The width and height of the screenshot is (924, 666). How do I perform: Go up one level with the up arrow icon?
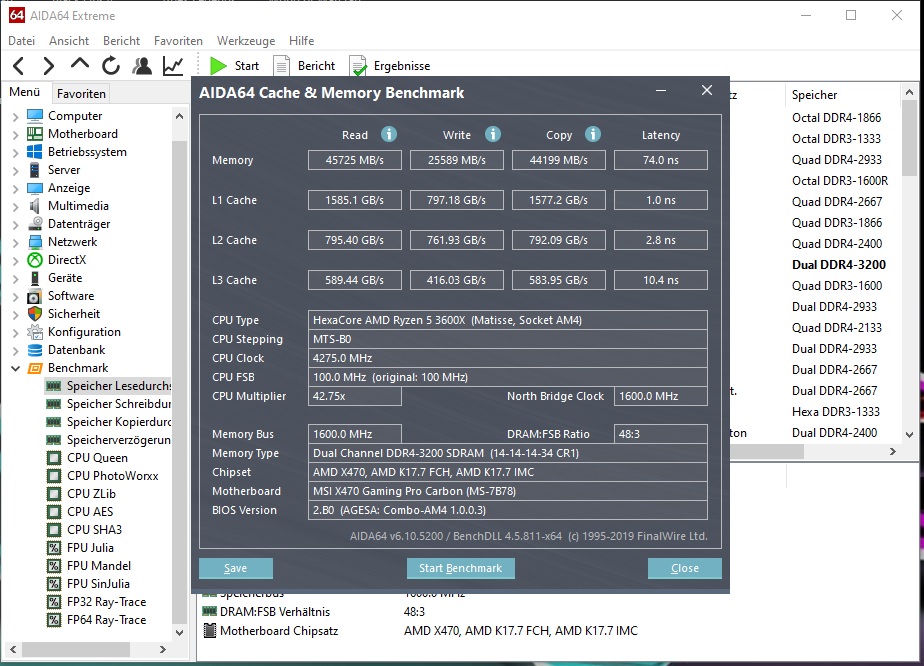click(80, 64)
